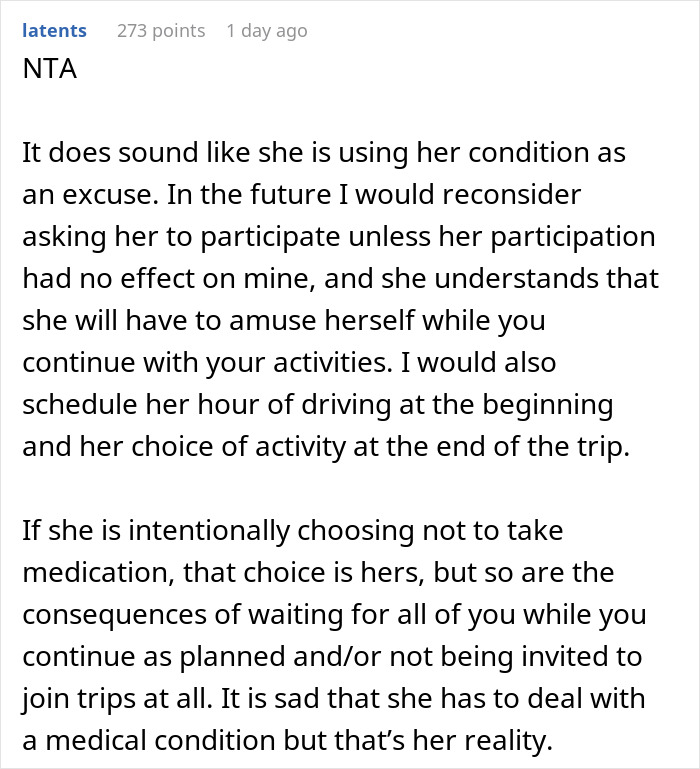Image resolution: width=700 pixels, height=769 pixels.
Task: Click the line 'continue as planned and/or'
Action: click(330, 656)
